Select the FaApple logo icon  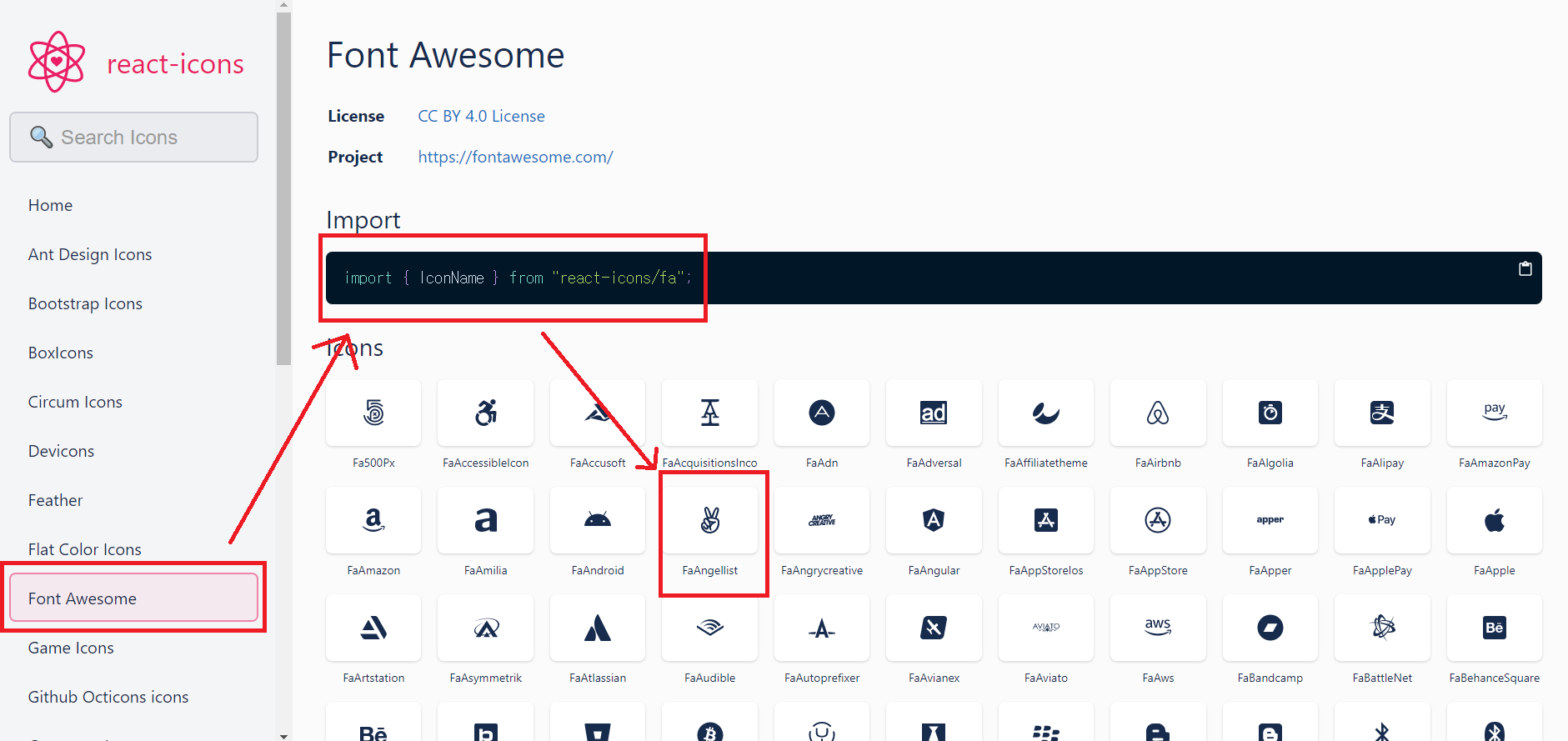click(1495, 520)
